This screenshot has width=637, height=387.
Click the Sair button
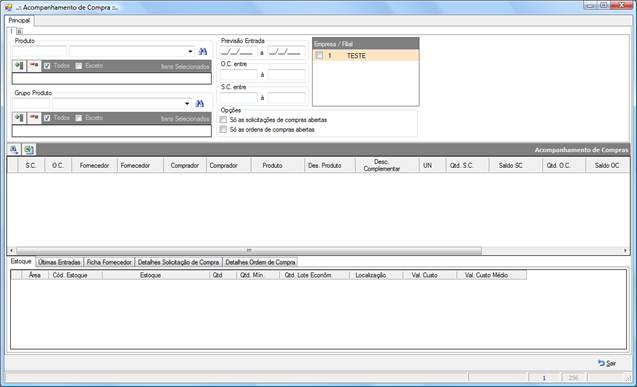click(x=607, y=363)
